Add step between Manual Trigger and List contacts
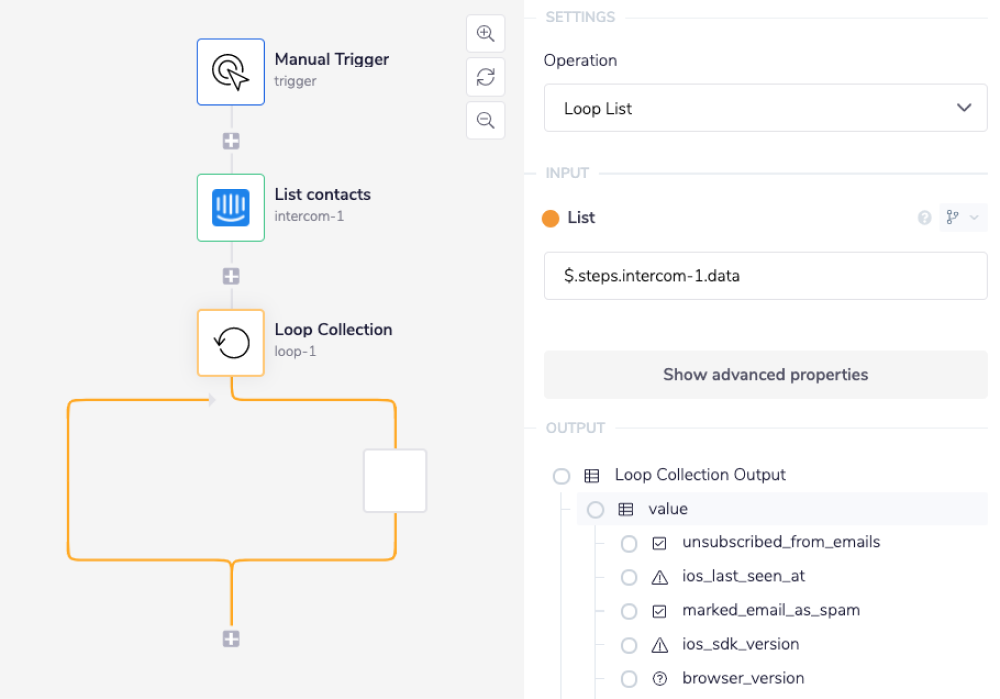 [231, 141]
